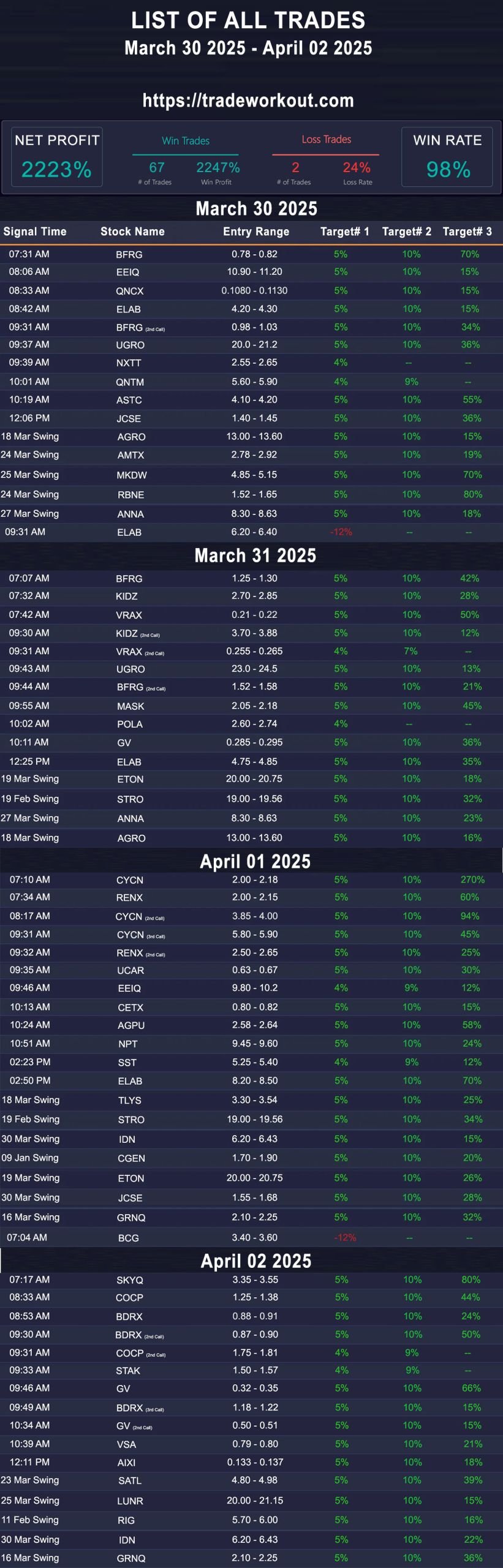Select the Loss Trades heading
The image size is (503, 1568).
pyautogui.click(x=326, y=140)
